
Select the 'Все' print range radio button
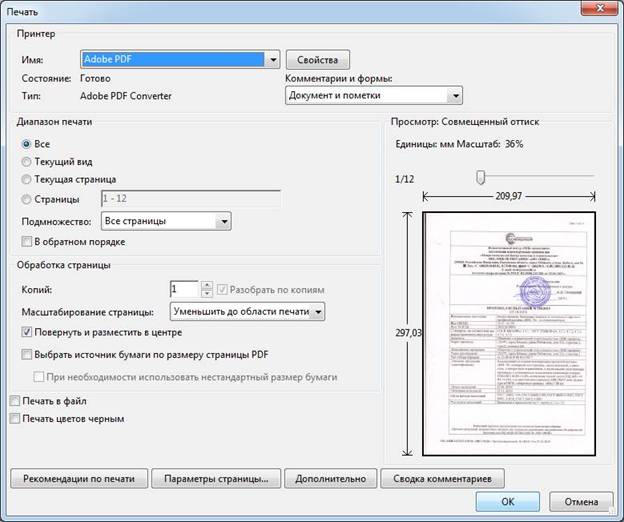[26, 144]
